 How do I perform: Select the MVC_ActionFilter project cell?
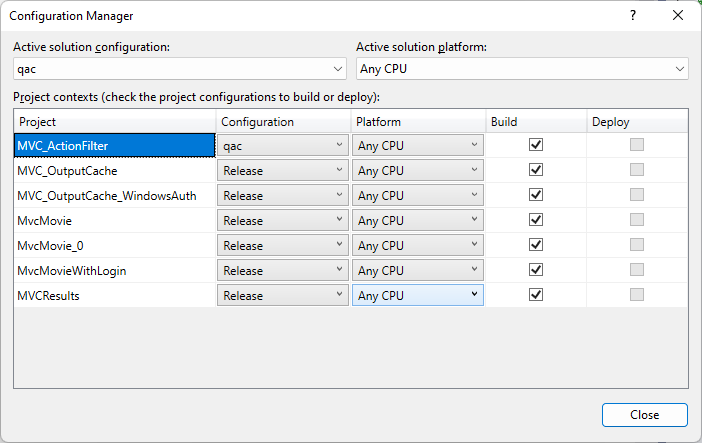115,145
